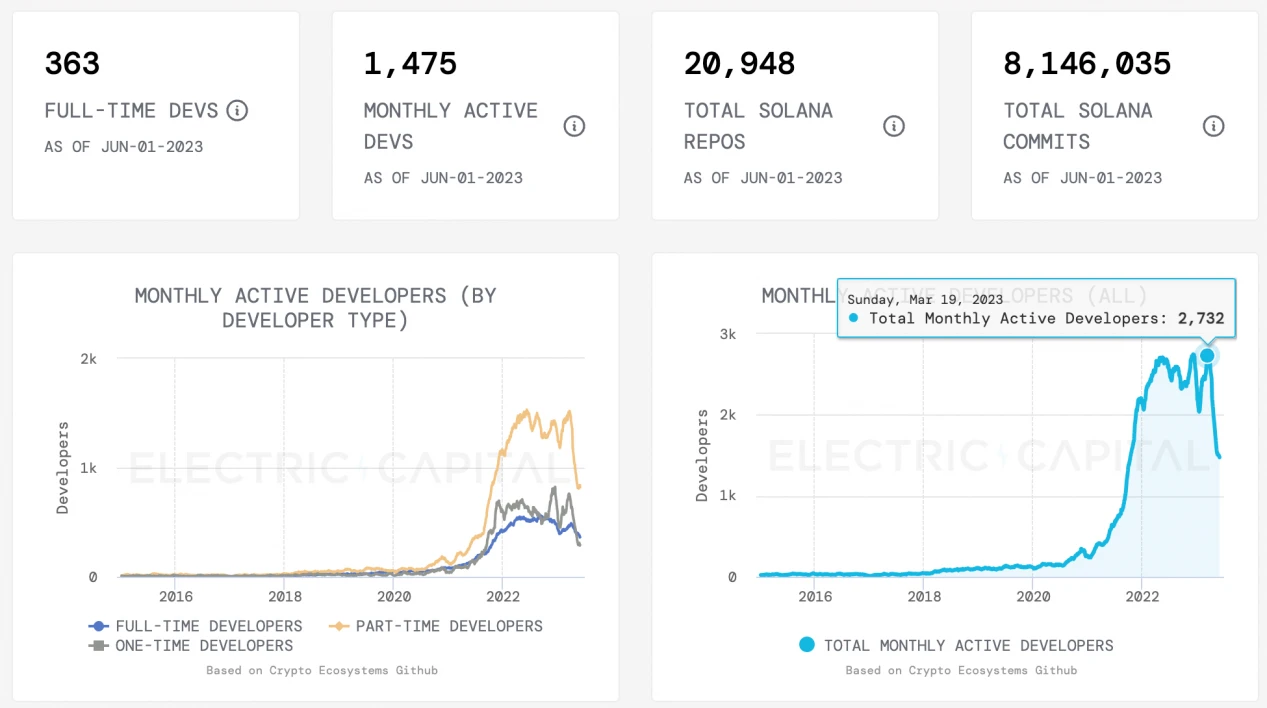The image size is (1267, 708).
Task: Click info icon beside Total Solana Repos
Action: [x=894, y=126]
